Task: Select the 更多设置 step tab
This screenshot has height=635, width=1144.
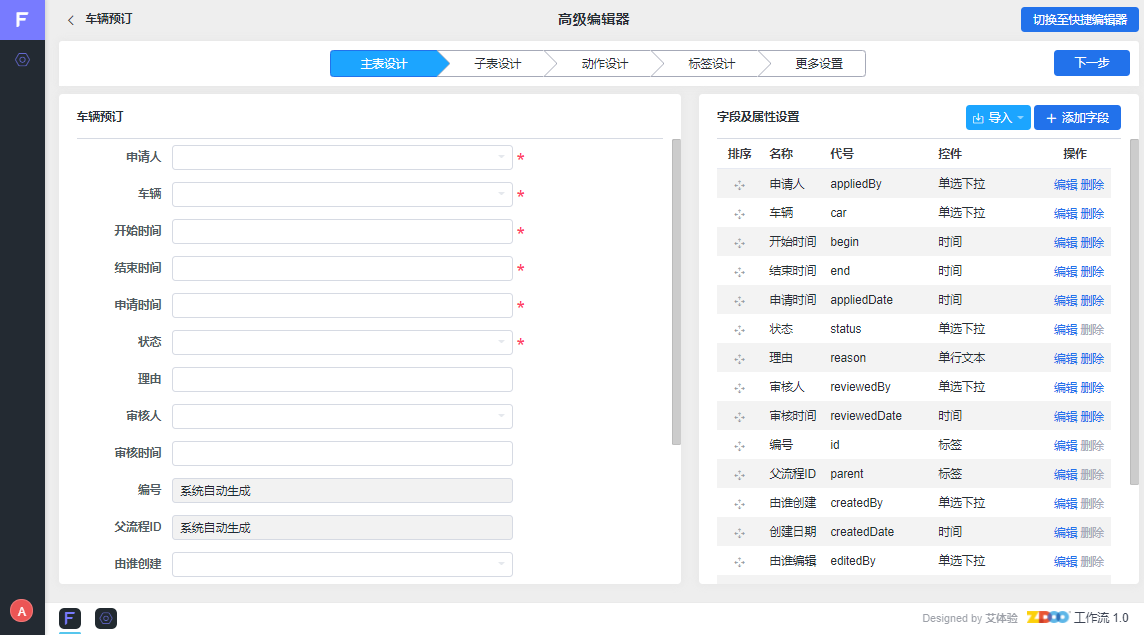Action: pyautogui.click(x=818, y=64)
